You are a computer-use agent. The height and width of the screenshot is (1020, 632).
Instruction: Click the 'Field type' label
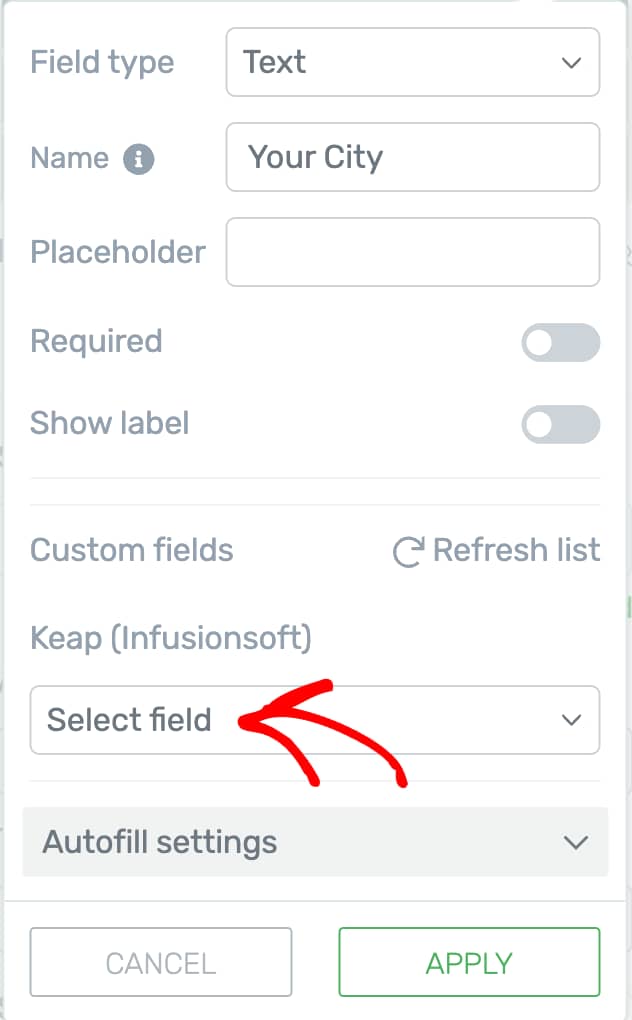[102, 63]
